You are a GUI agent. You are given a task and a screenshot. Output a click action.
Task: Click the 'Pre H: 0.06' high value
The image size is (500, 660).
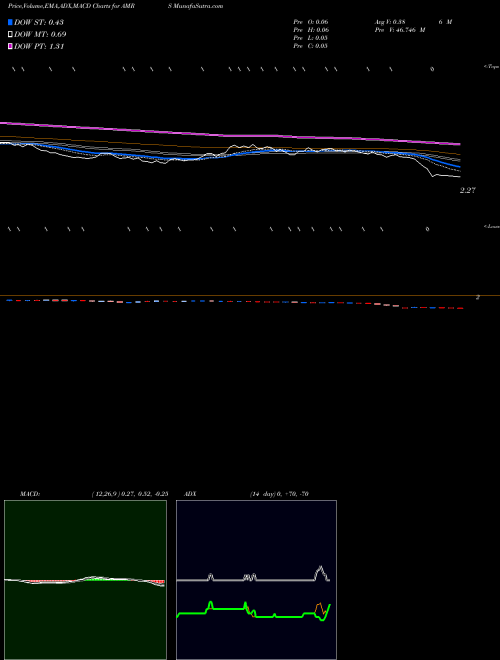tap(311, 30)
